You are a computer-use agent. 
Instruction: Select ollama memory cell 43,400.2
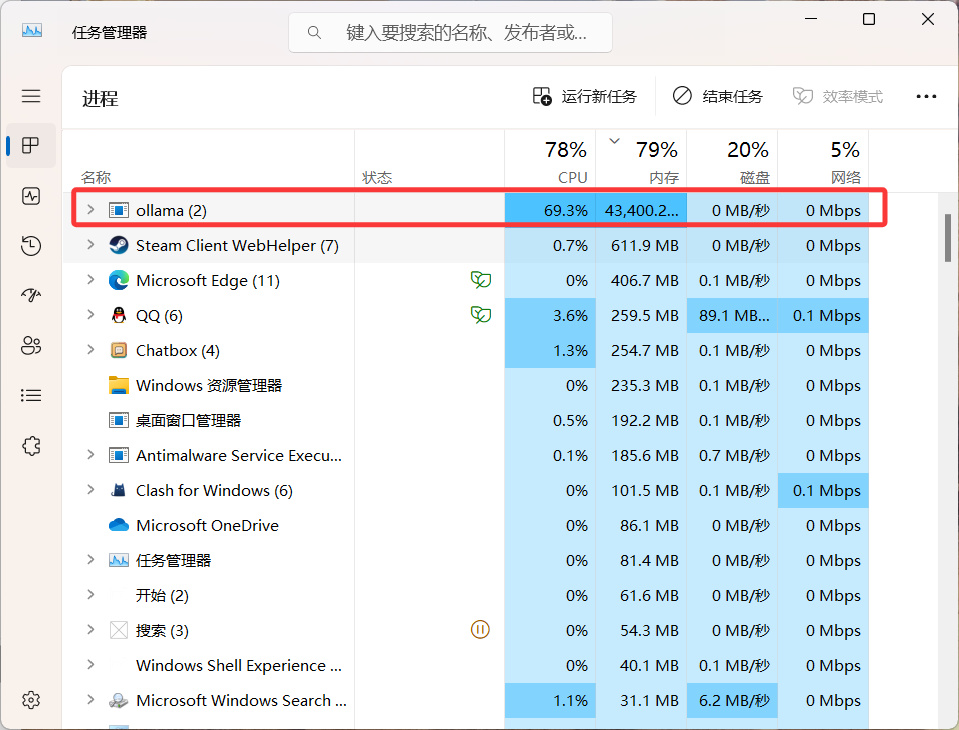[642, 210]
